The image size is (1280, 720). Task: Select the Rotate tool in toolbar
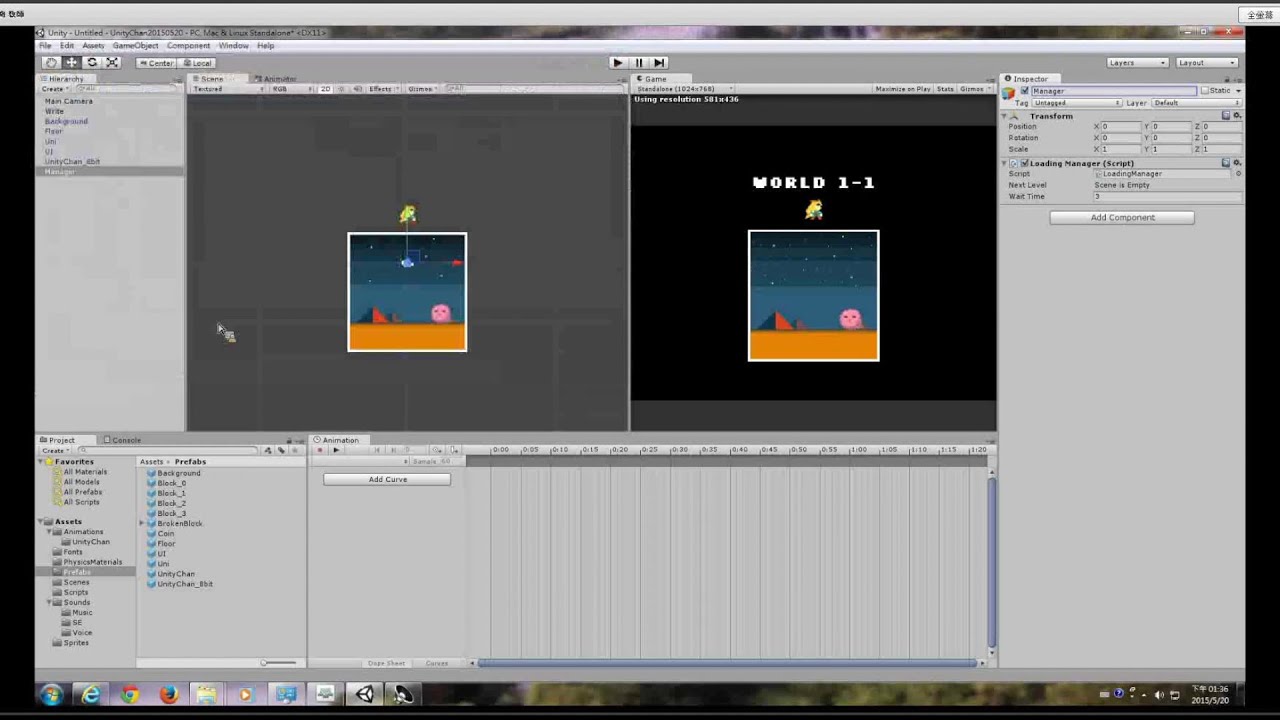91,62
